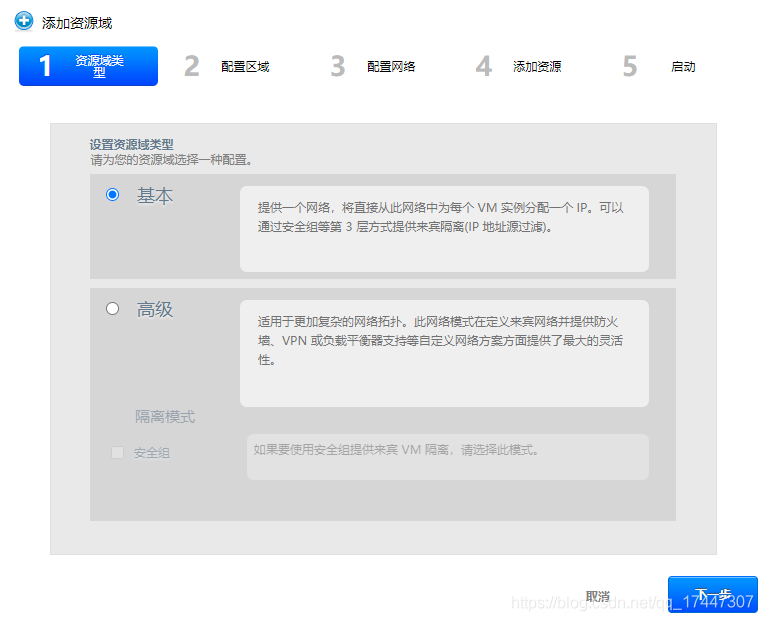Click the 隔离模式 label
Image resolution: width=764 pixels, height=621 pixels.
click(165, 417)
